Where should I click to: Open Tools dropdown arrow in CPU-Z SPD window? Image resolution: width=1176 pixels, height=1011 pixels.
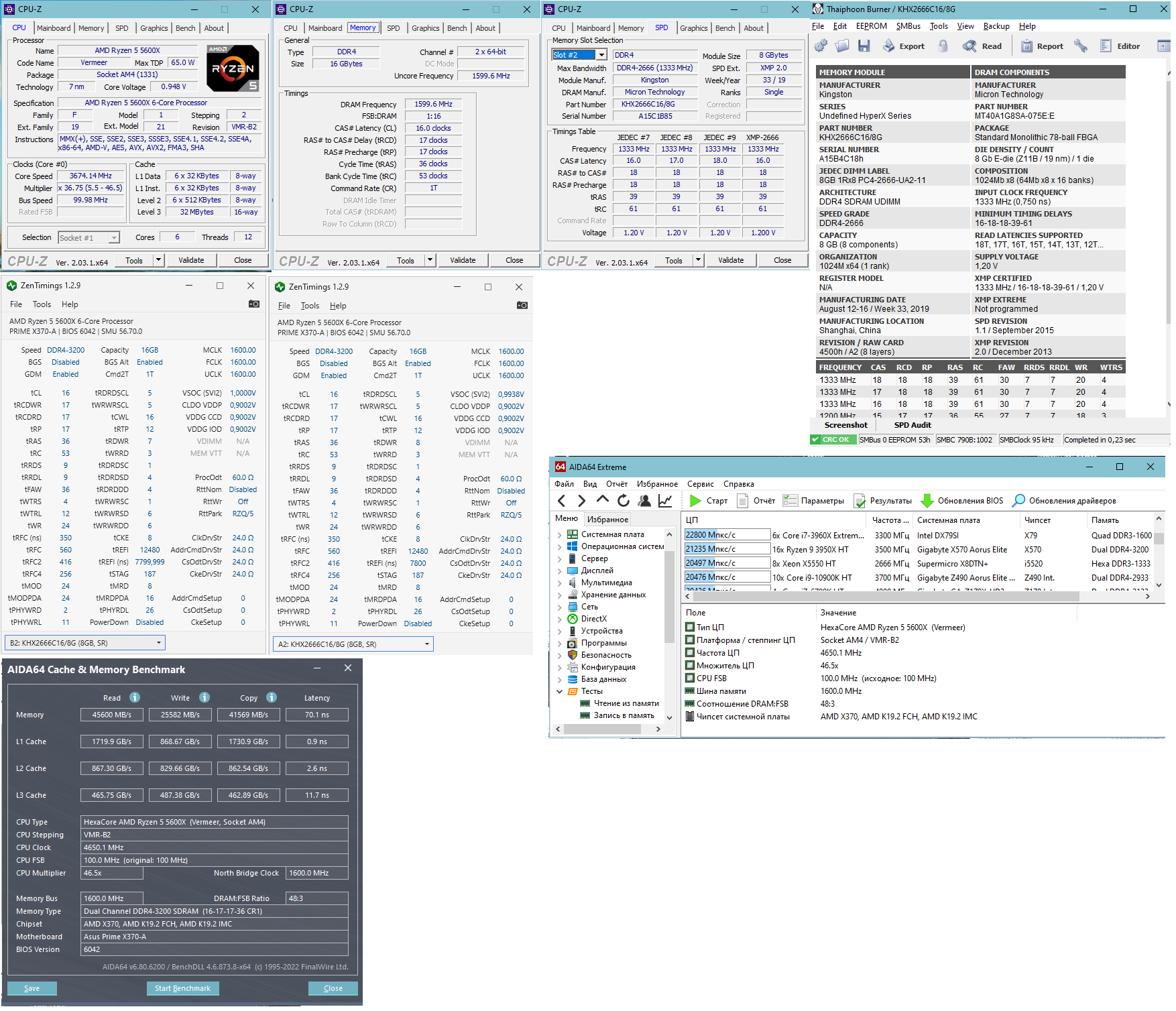coord(699,260)
